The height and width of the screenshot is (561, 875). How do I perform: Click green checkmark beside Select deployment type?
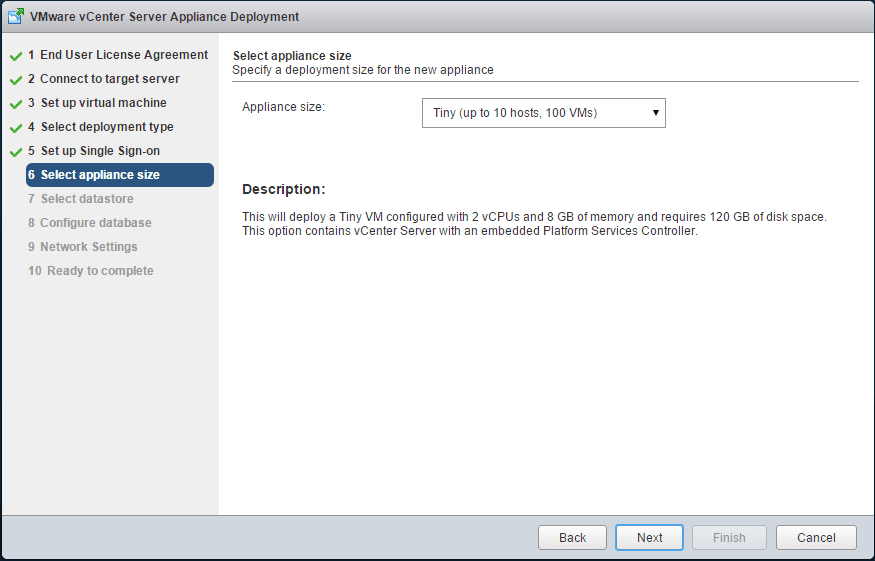pos(16,128)
